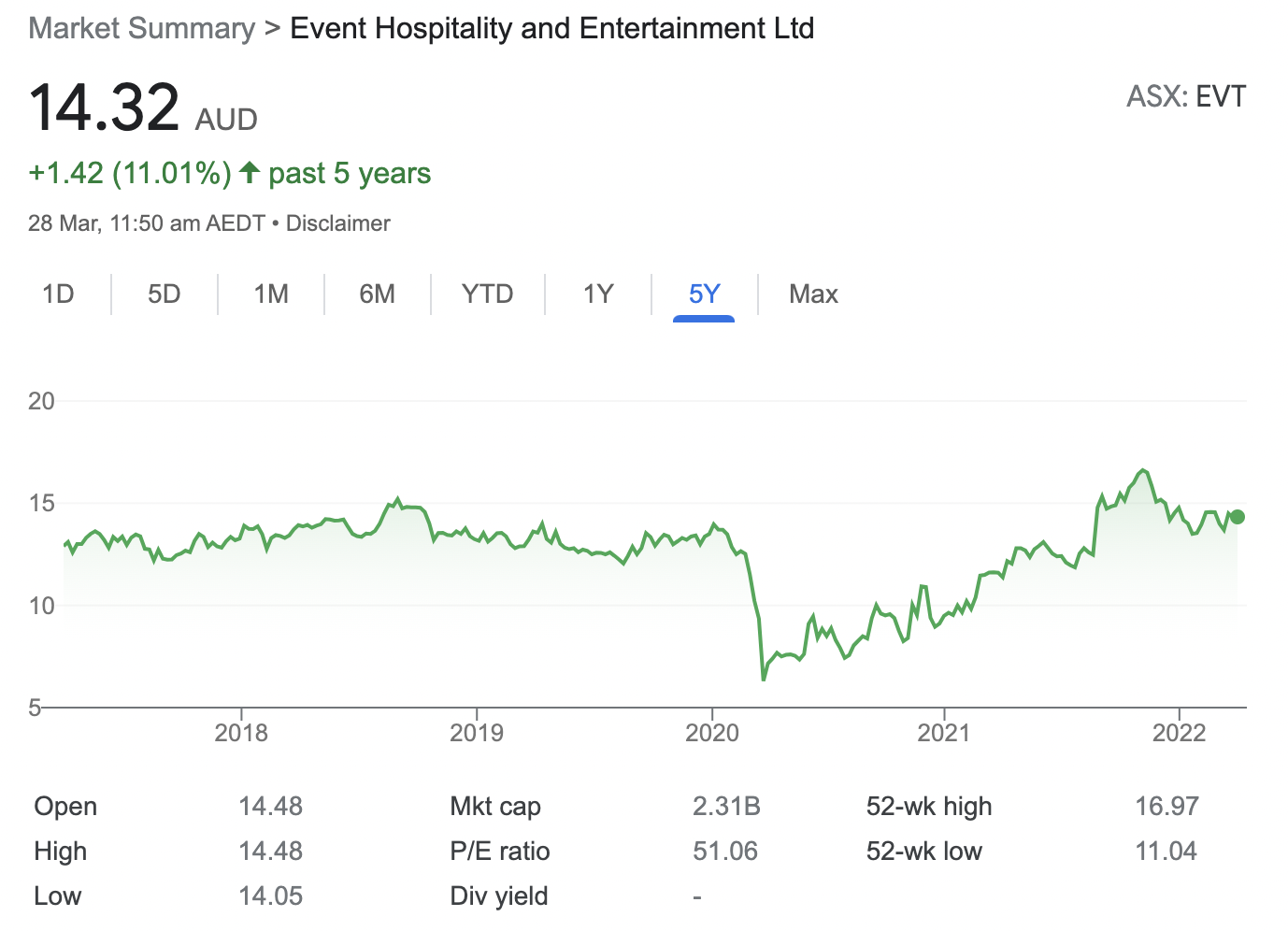
Task: Open the Disclaimer link
Action: (x=337, y=223)
